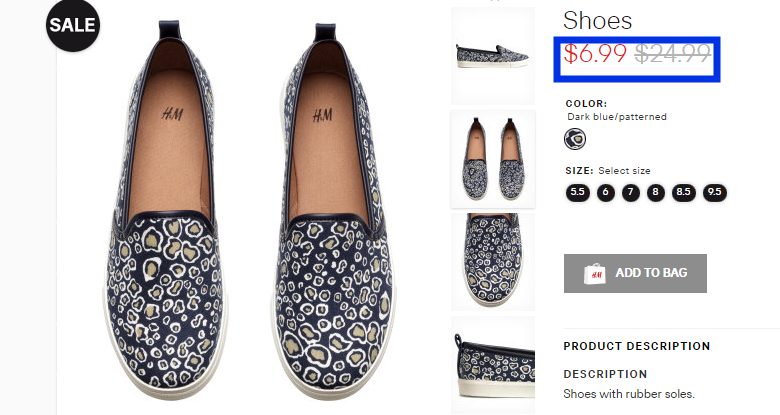Select size 5.5
The width and height of the screenshot is (780, 415).
pyautogui.click(x=578, y=193)
